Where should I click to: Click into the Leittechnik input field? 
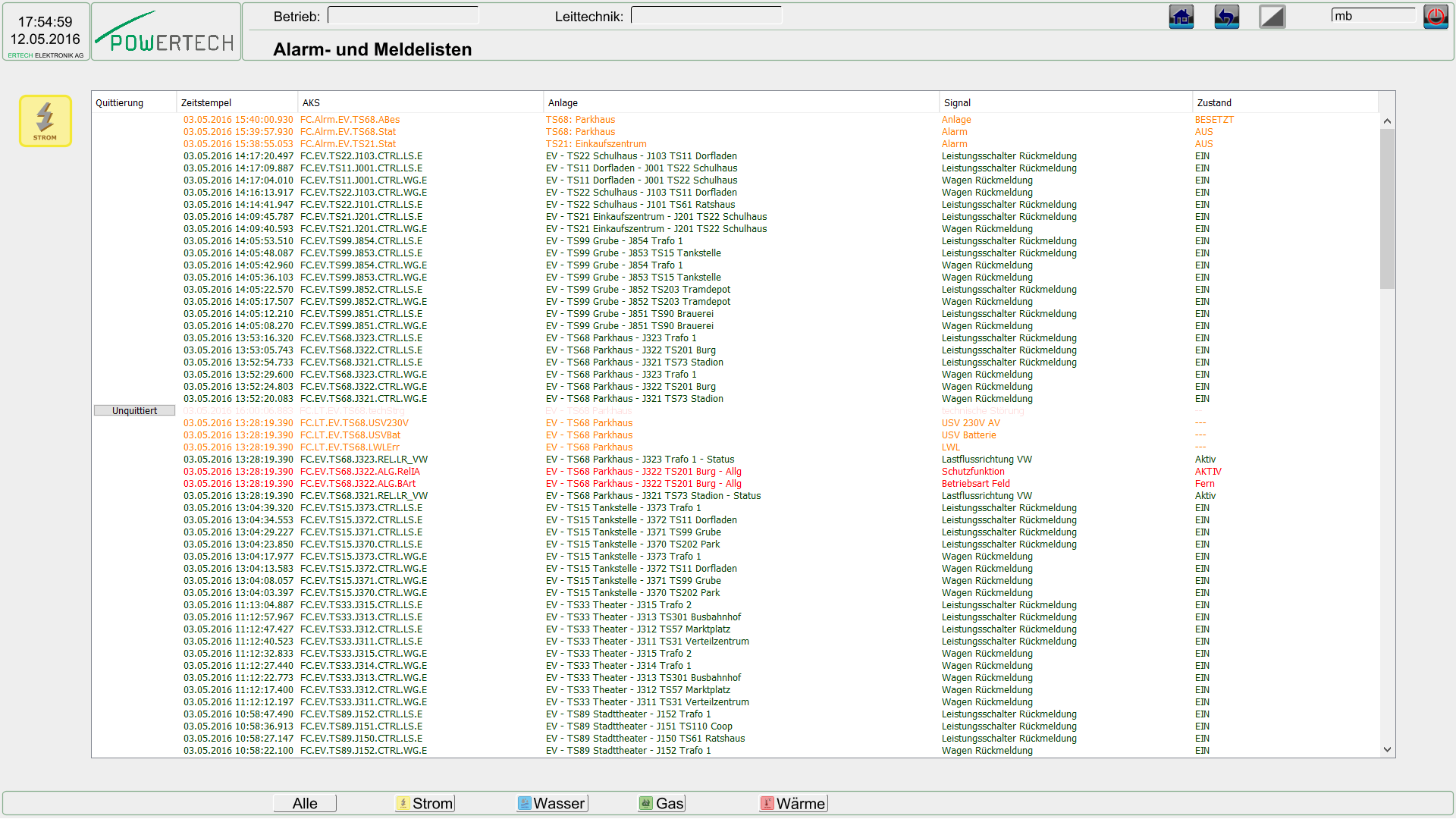[x=706, y=16]
